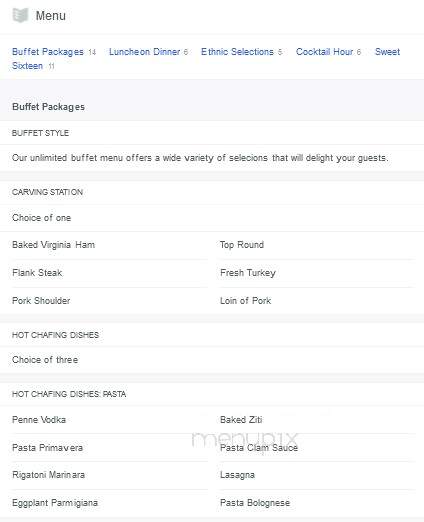Image resolution: width=424 pixels, height=522 pixels.
Task: Go to Cocktail Hour menu section
Action: [324, 52]
